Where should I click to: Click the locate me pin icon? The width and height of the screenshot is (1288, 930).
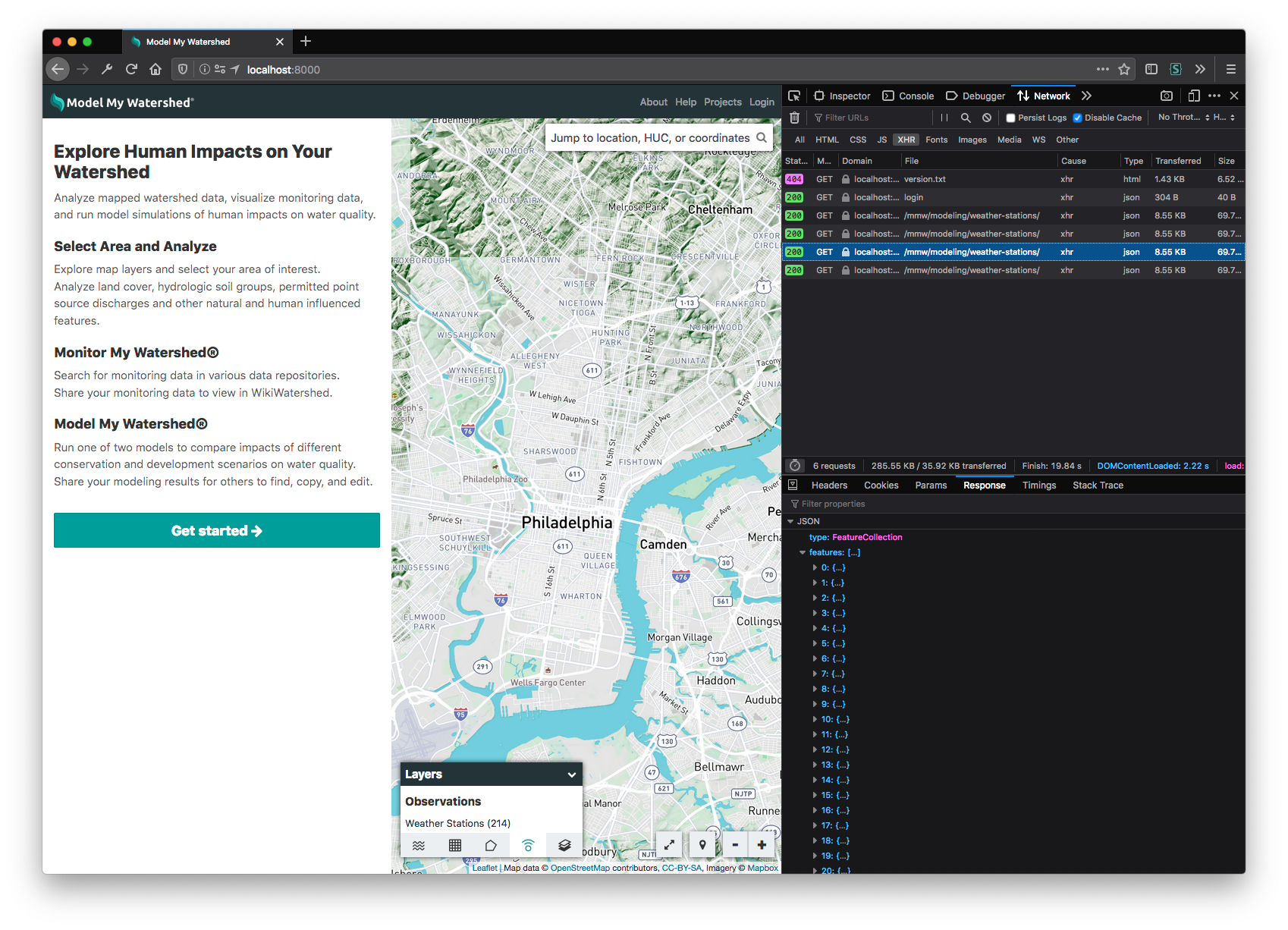[x=702, y=844]
